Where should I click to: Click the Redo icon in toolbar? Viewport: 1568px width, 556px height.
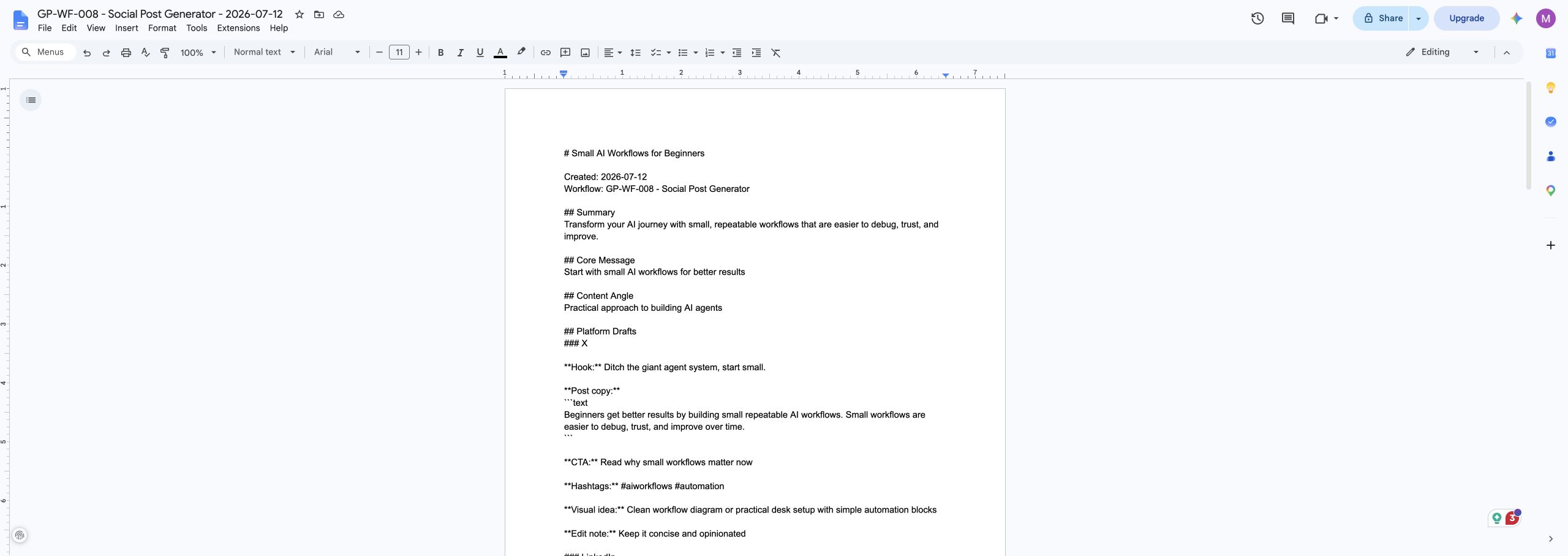[107, 53]
